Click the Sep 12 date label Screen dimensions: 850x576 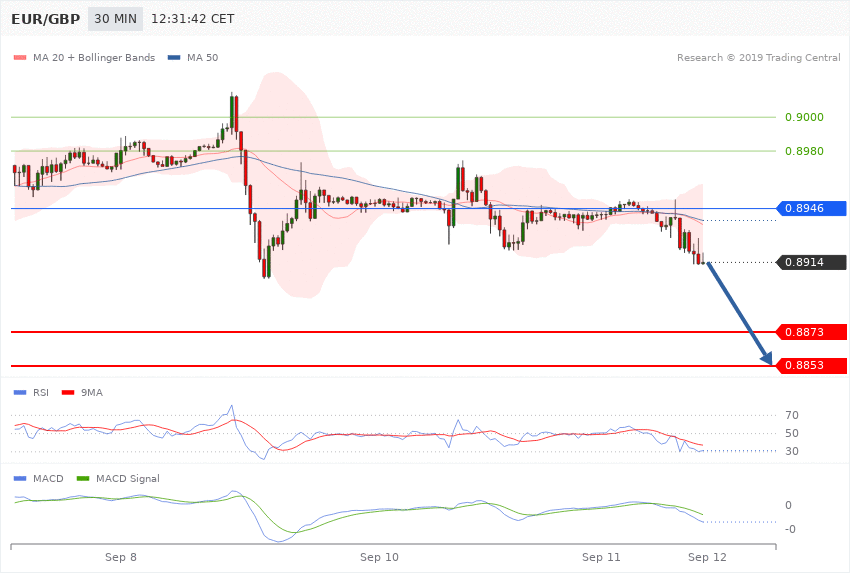[x=707, y=557]
